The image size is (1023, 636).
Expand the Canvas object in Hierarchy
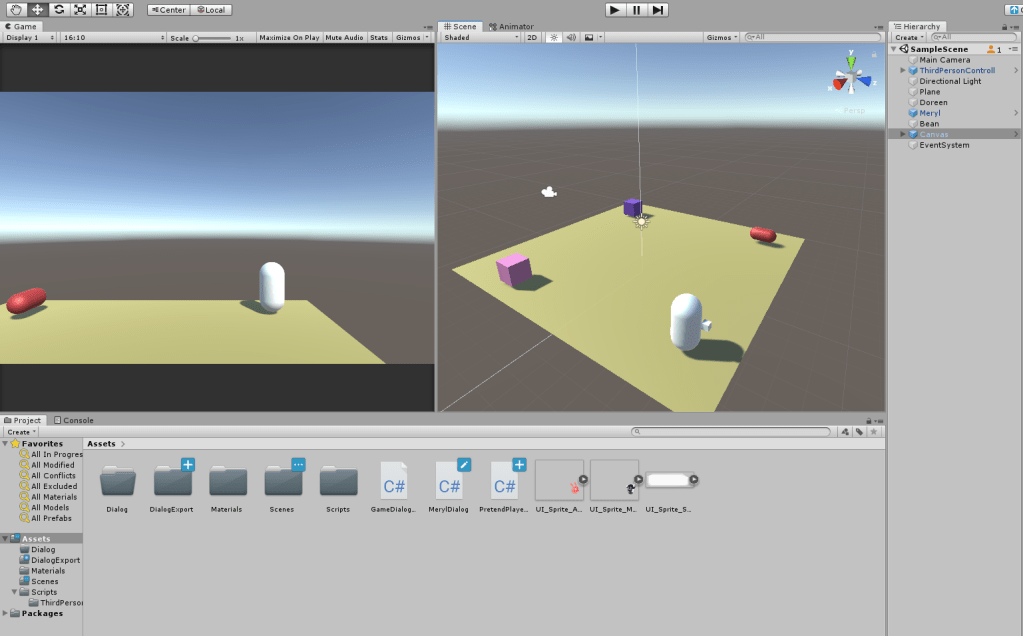pos(903,134)
